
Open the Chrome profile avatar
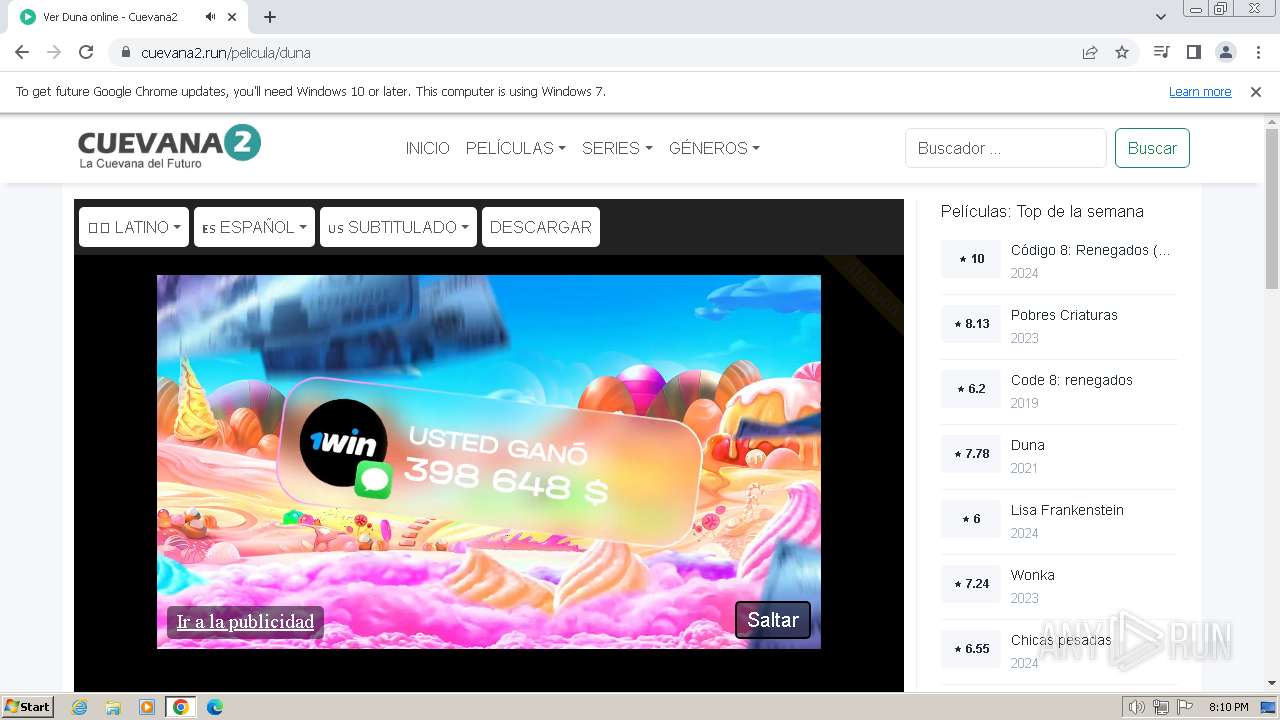point(1225,52)
